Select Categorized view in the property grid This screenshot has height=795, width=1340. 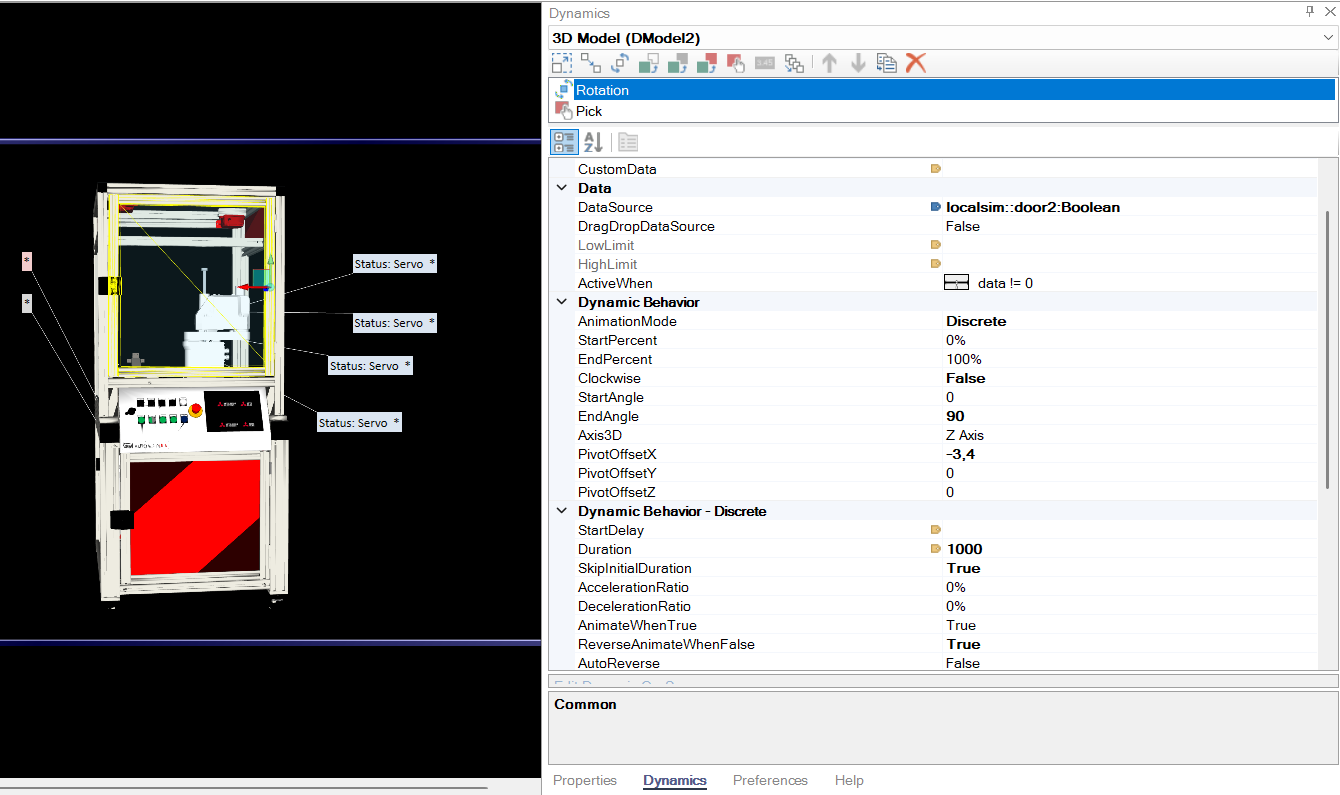coord(564,142)
